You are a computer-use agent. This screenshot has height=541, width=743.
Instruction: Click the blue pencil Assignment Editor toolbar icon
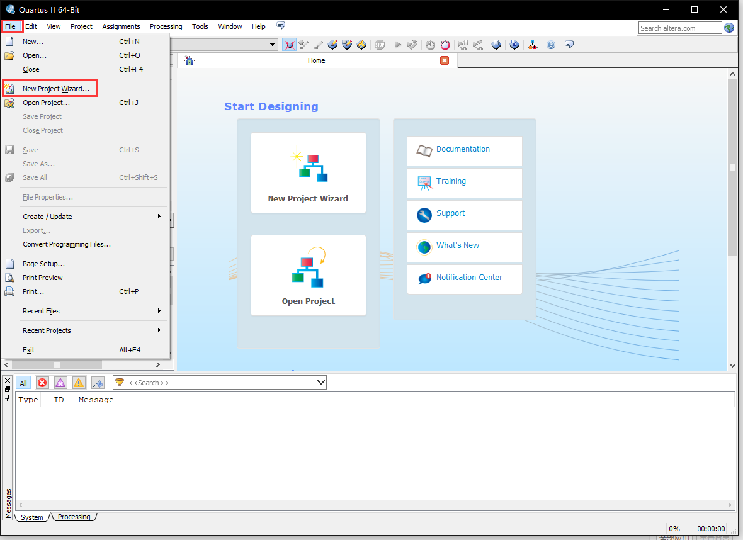(x=332, y=45)
